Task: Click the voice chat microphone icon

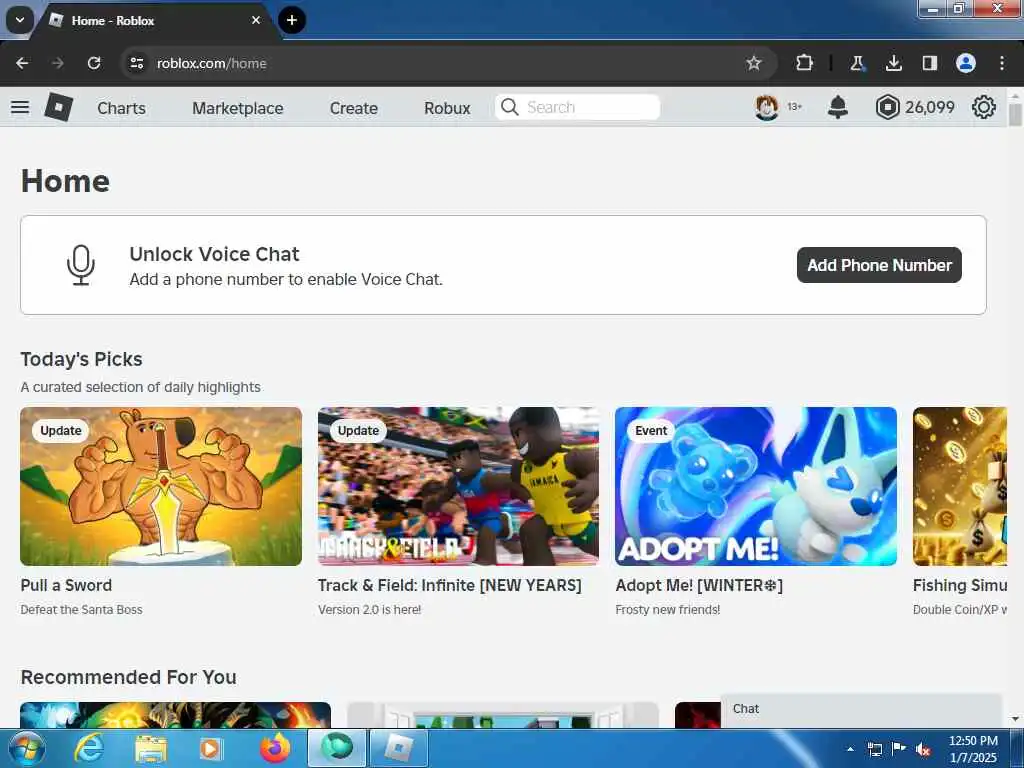Action: coord(81,265)
